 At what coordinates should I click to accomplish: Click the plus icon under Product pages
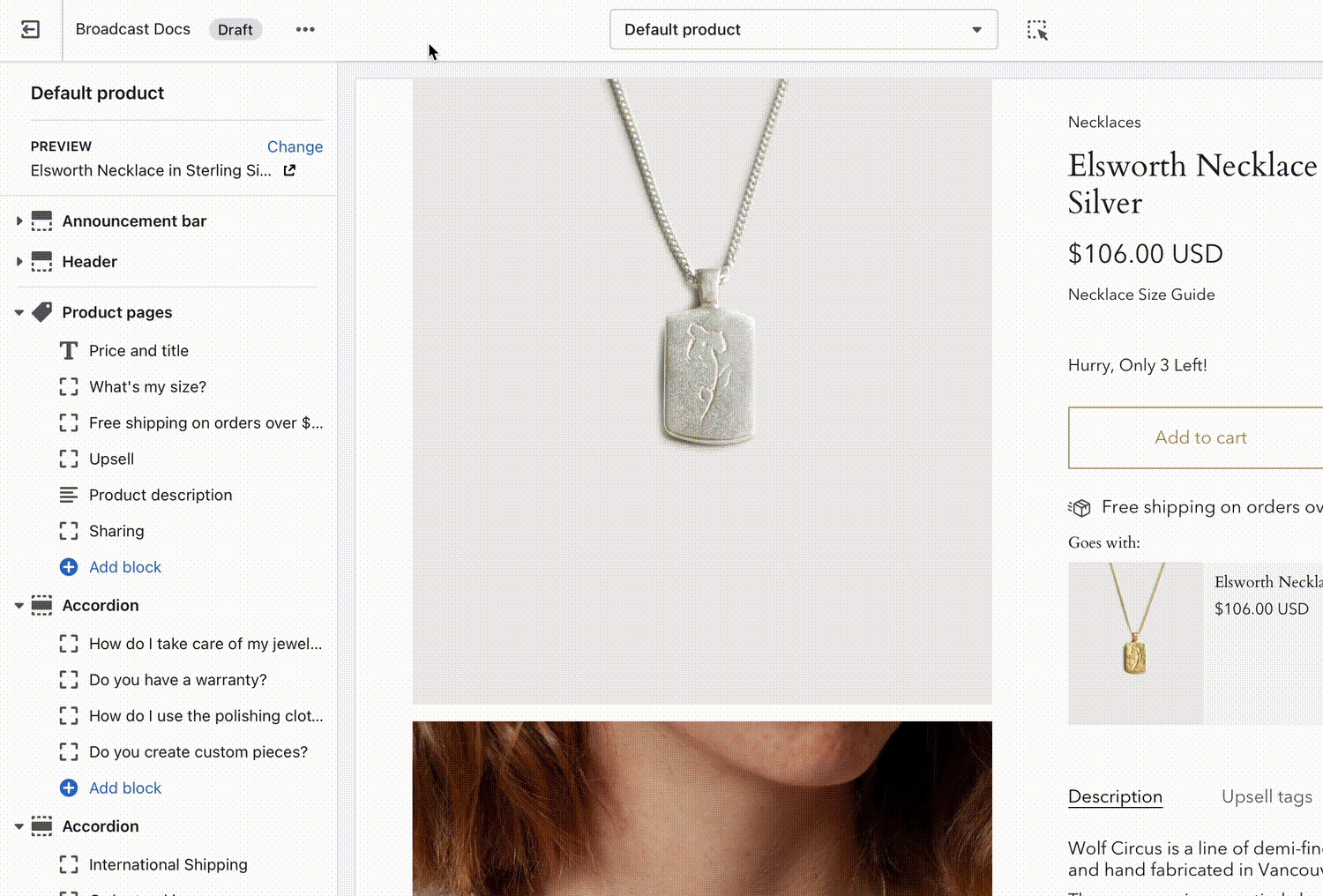point(69,567)
